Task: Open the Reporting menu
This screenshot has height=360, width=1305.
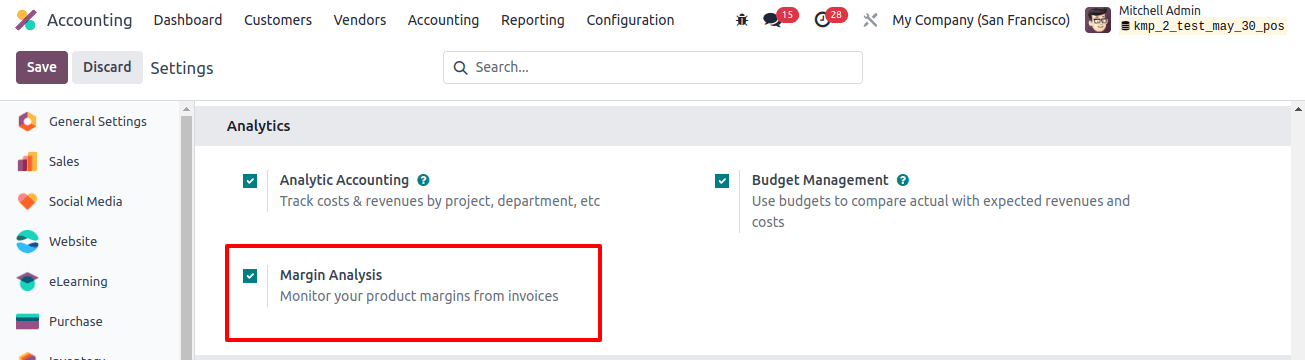Action: point(533,20)
